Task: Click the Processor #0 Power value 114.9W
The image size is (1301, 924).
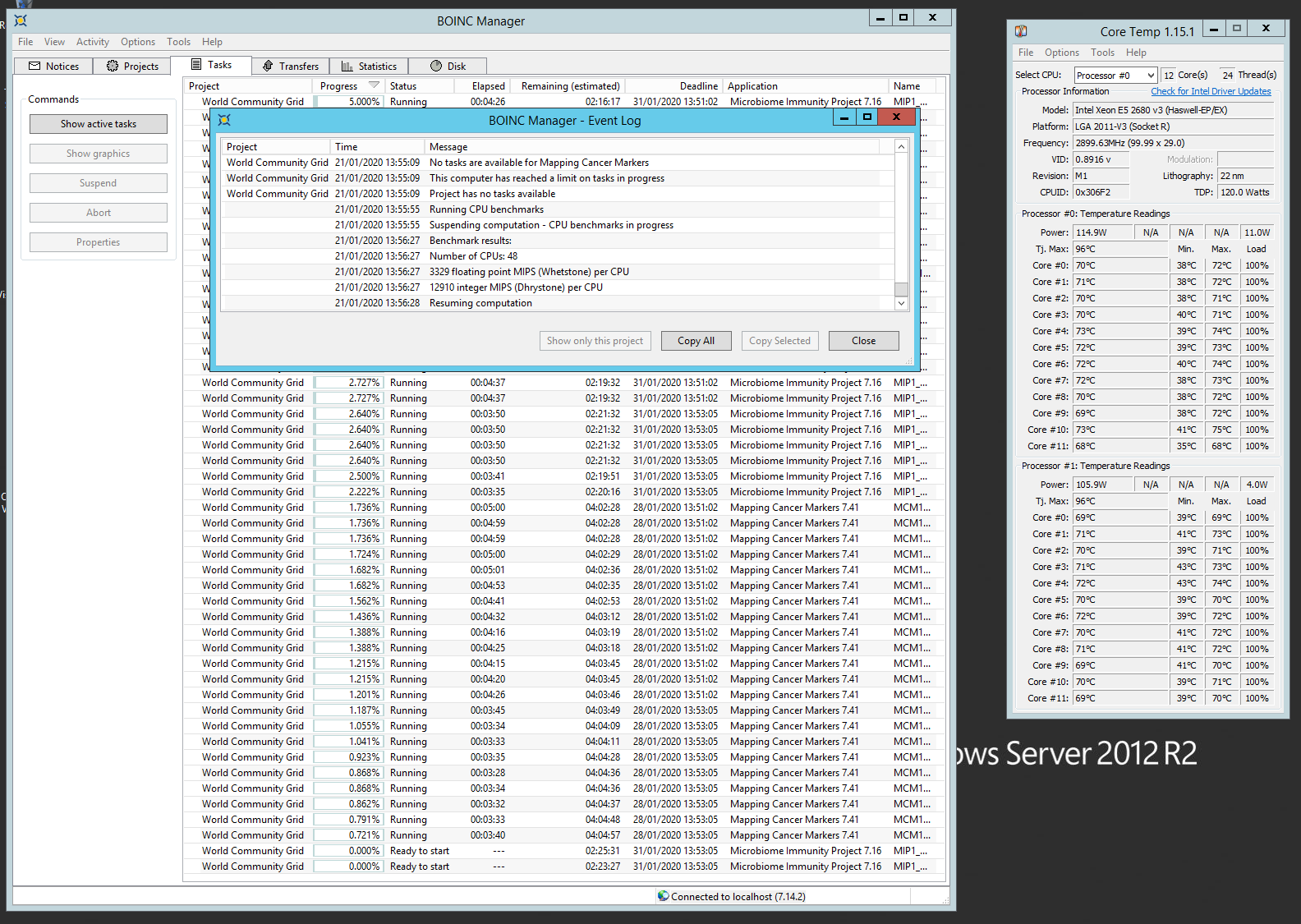Action: (1102, 232)
